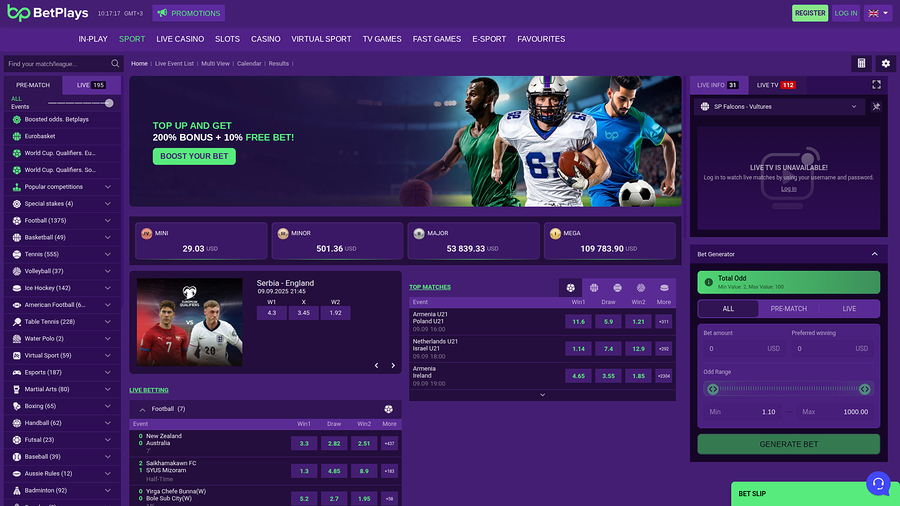The image size is (900, 506).
Task: Go to IN-PLAY section
Action: pos(93,39)
